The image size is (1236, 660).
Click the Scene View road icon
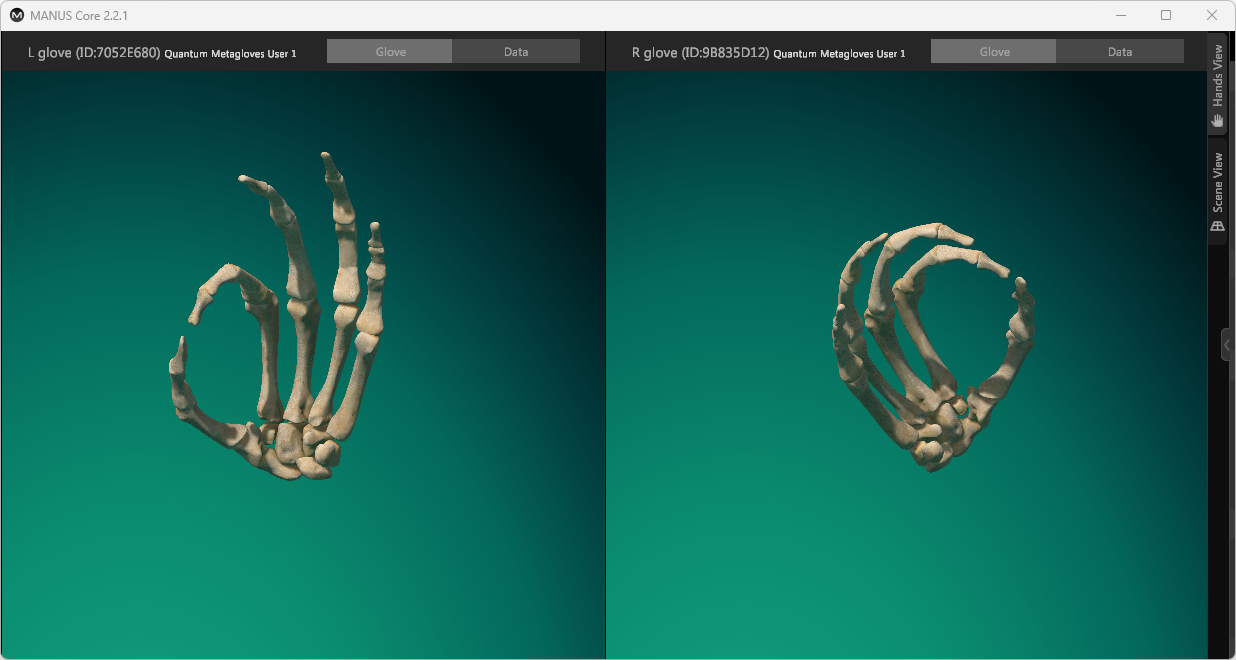(1218, 226)
